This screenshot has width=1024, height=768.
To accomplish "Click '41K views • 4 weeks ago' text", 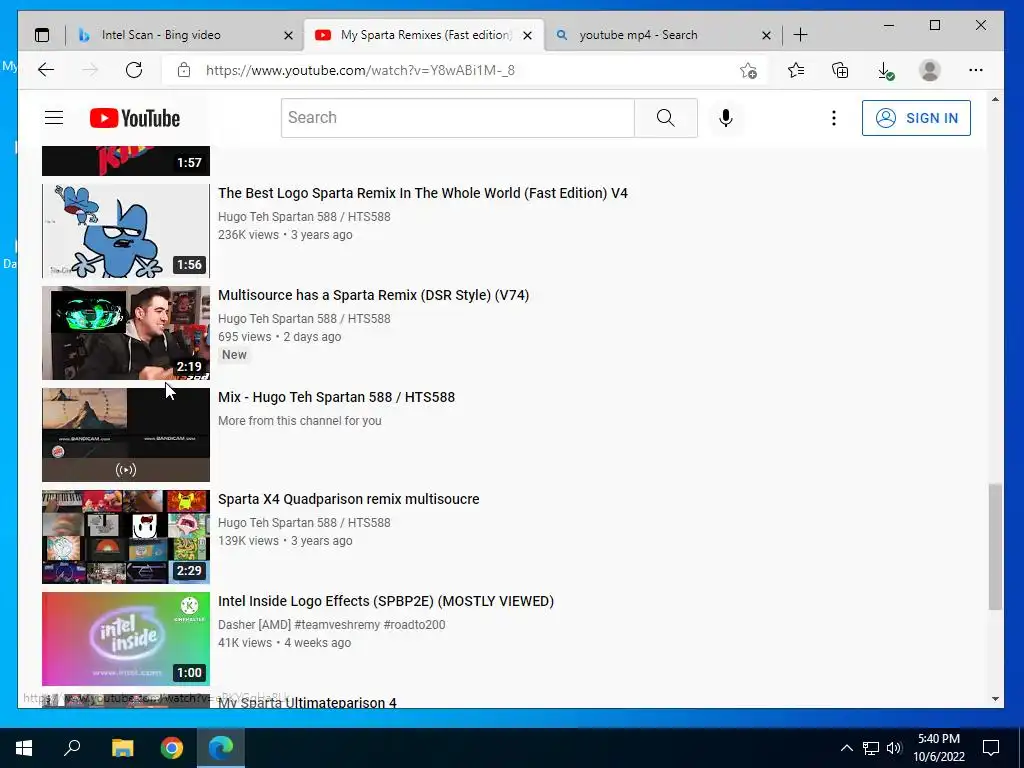I will [x=285, y=643].
